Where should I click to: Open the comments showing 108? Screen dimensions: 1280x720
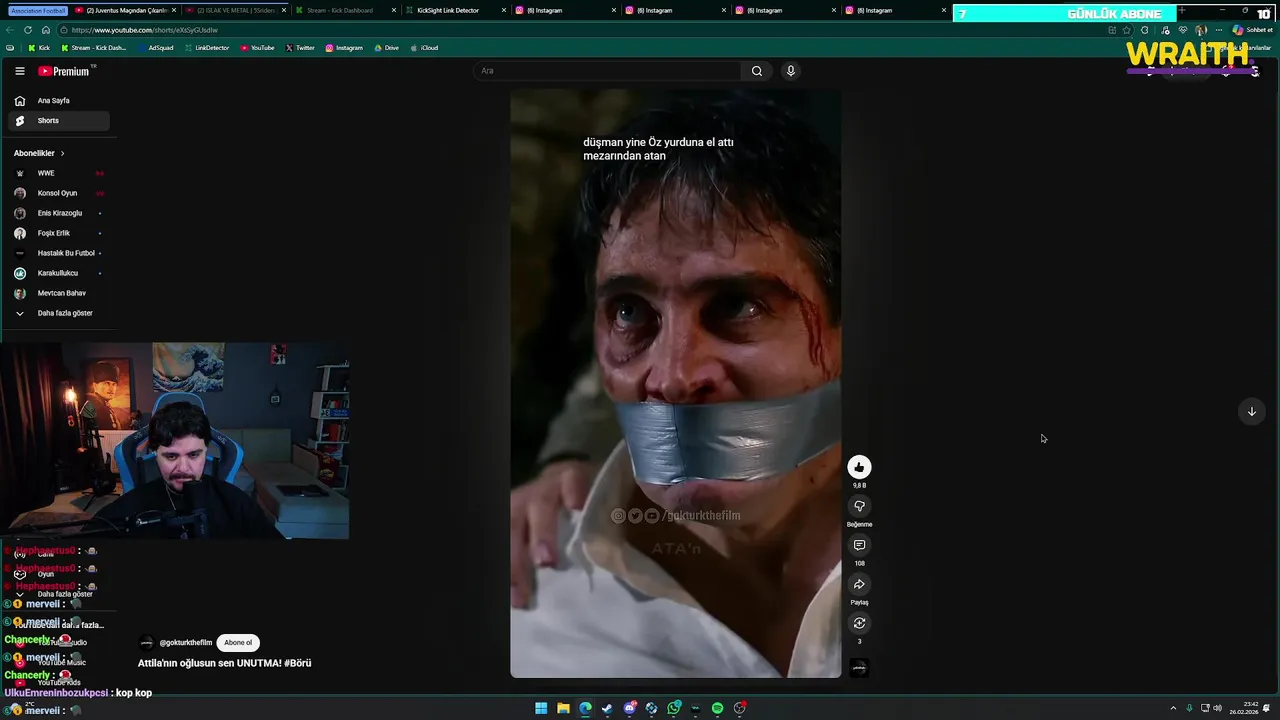859,545
